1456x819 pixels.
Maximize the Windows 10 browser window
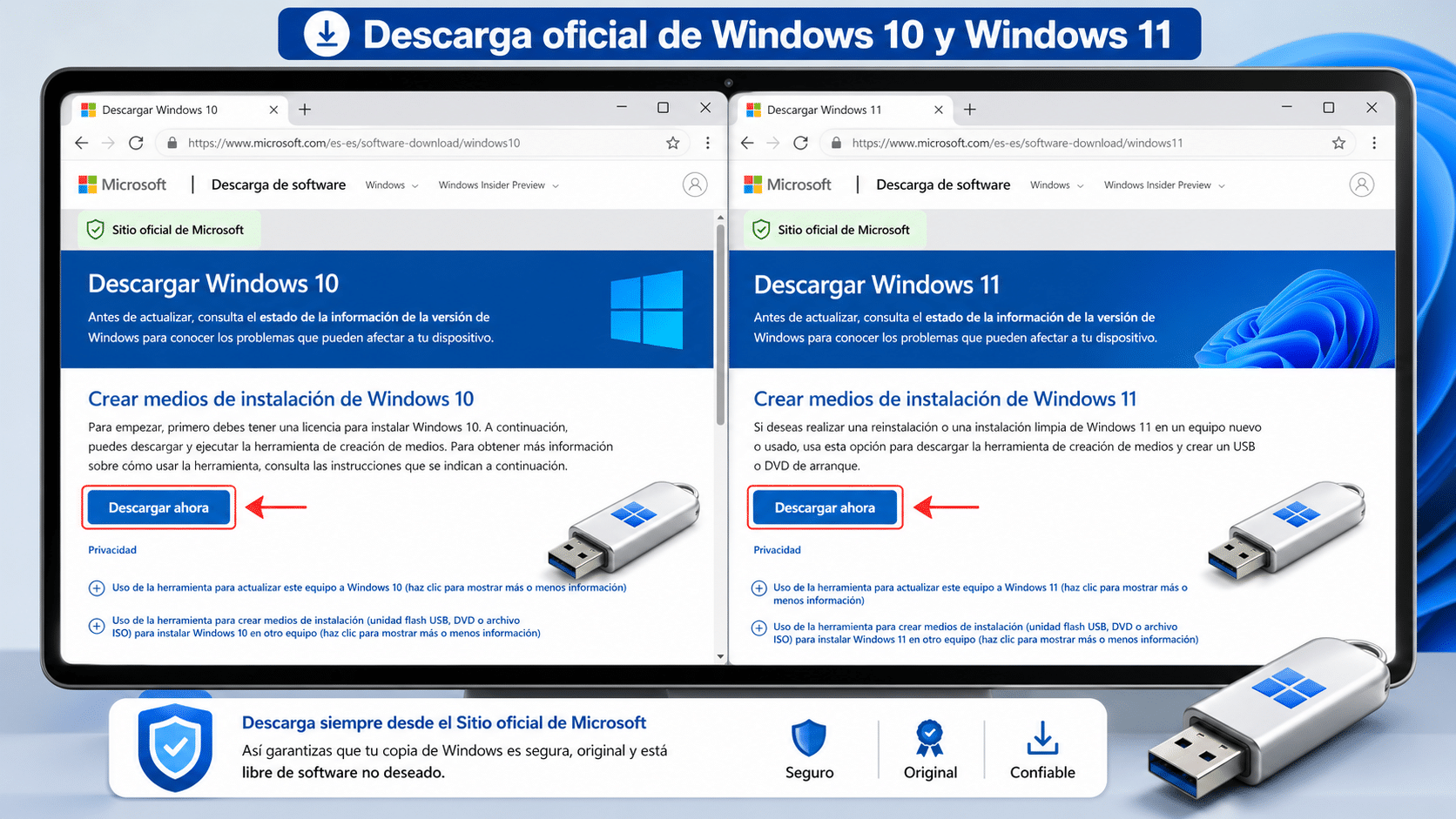tap(663, 108)
